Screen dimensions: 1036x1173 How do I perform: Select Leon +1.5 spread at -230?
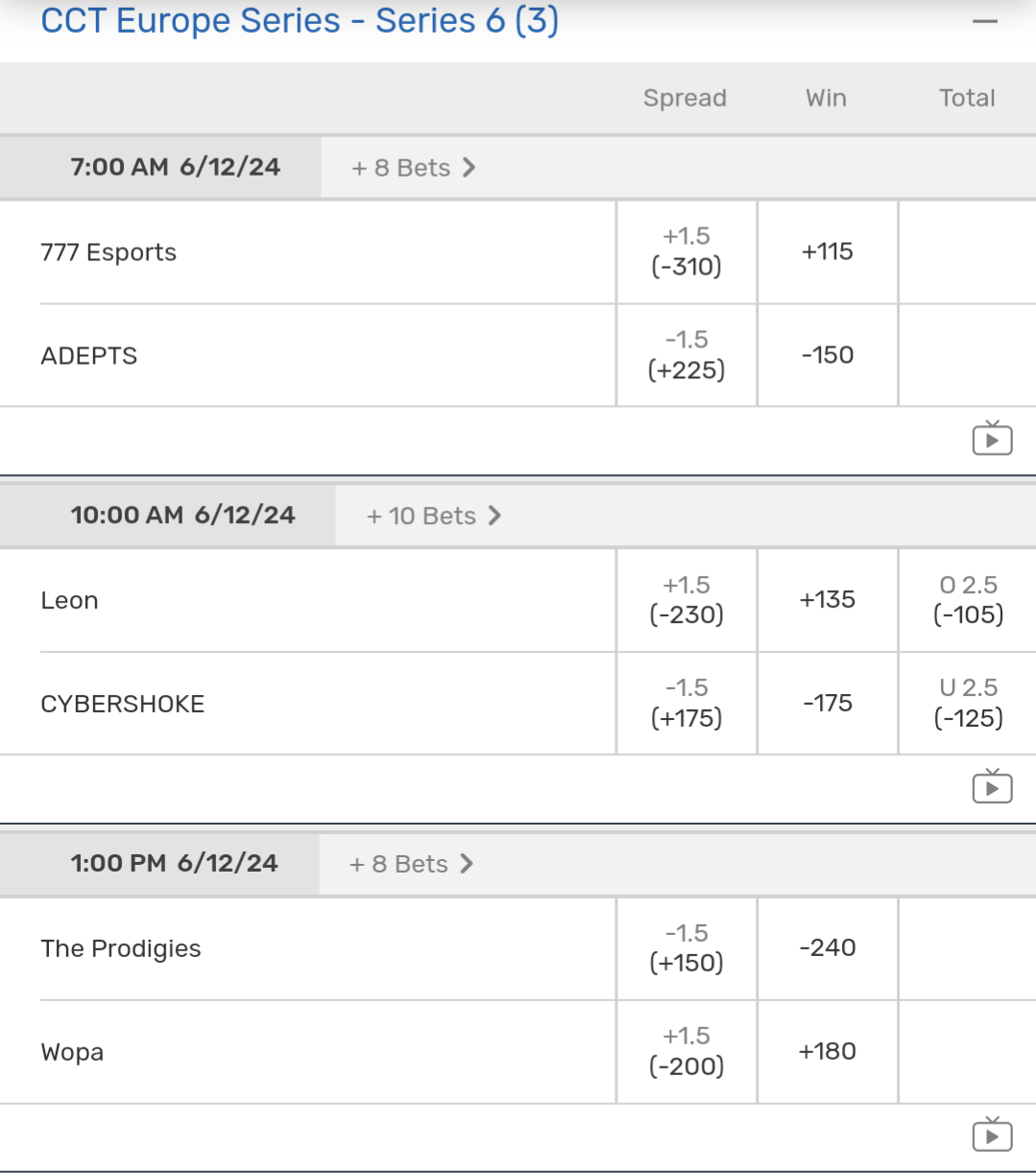(x=687, y=600)
